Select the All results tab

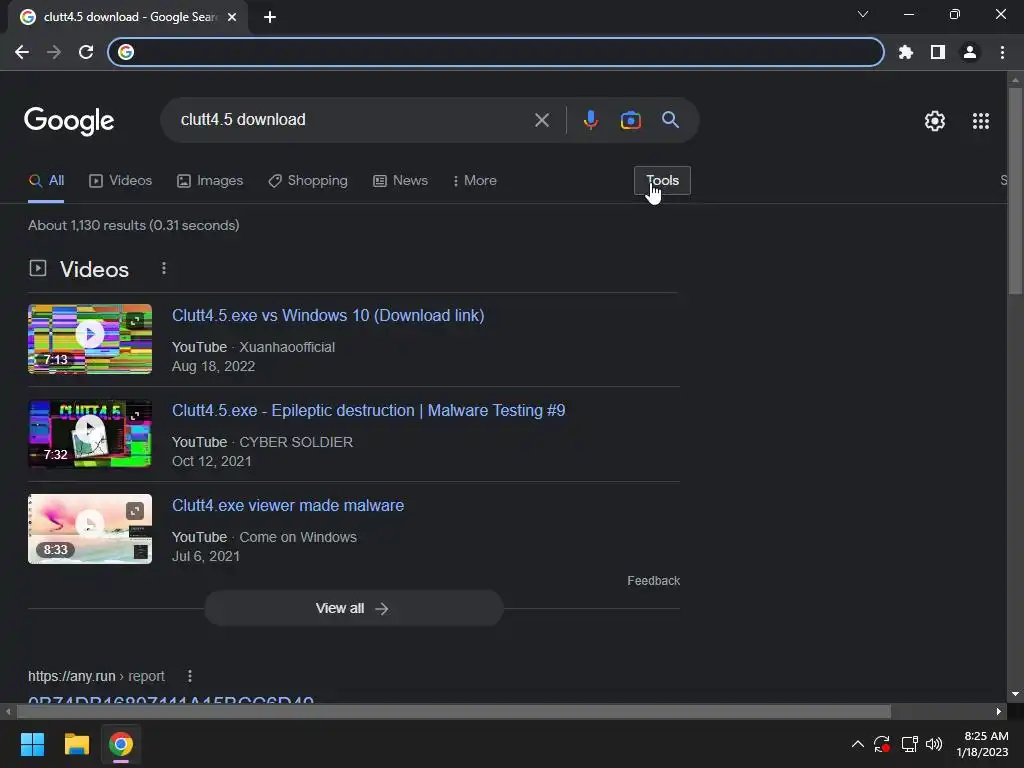46,181
